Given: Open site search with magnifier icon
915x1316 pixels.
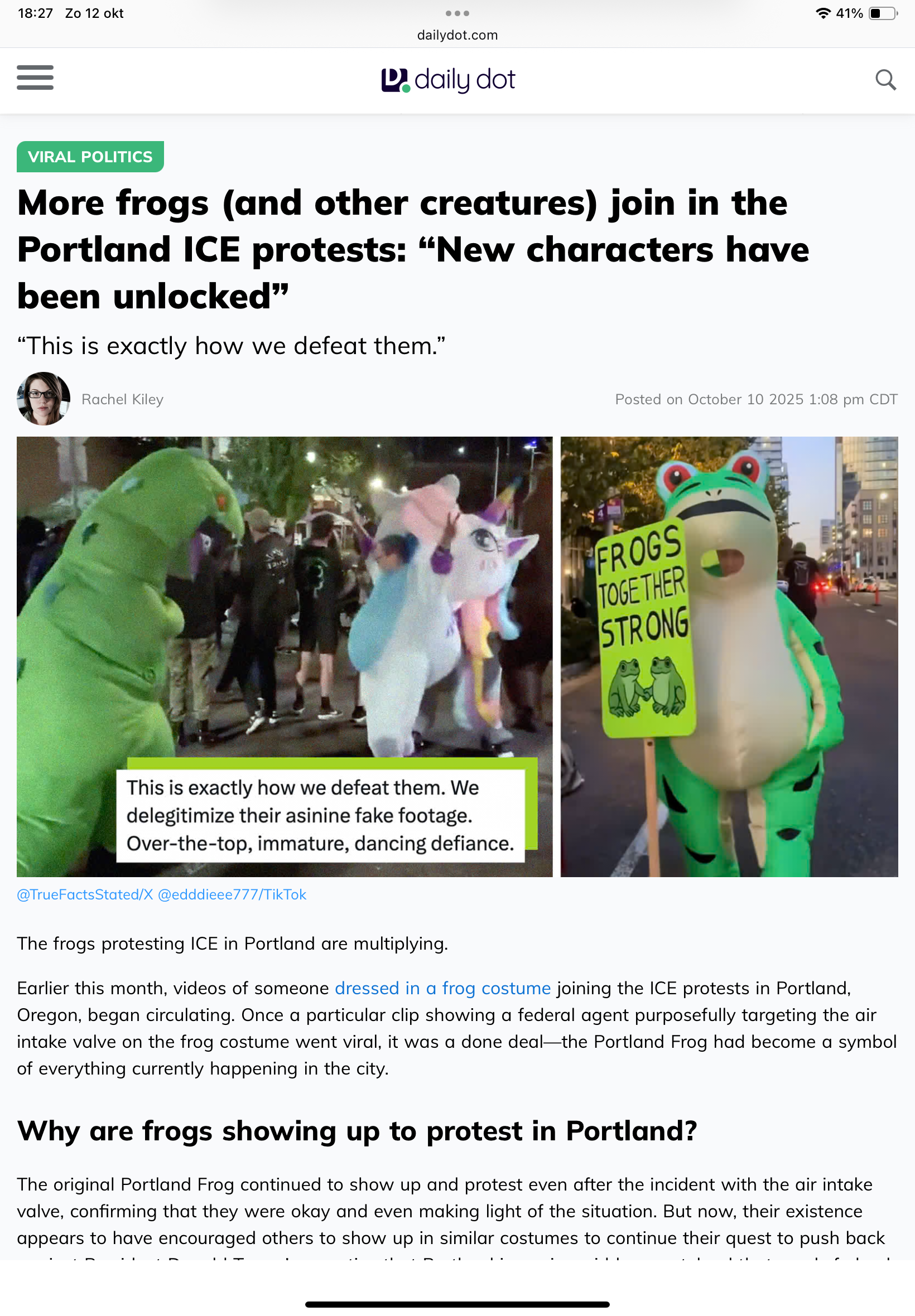Looking at the screenshot, I should click(885, 80).
